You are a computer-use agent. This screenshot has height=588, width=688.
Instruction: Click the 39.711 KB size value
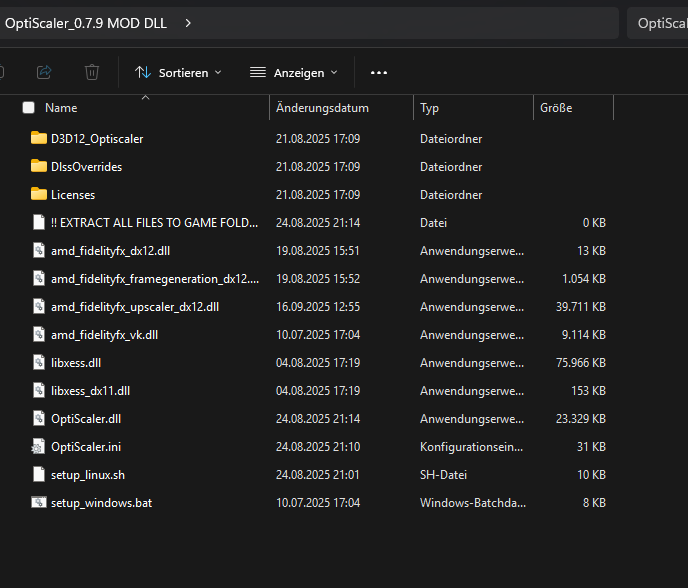[580, 307]
